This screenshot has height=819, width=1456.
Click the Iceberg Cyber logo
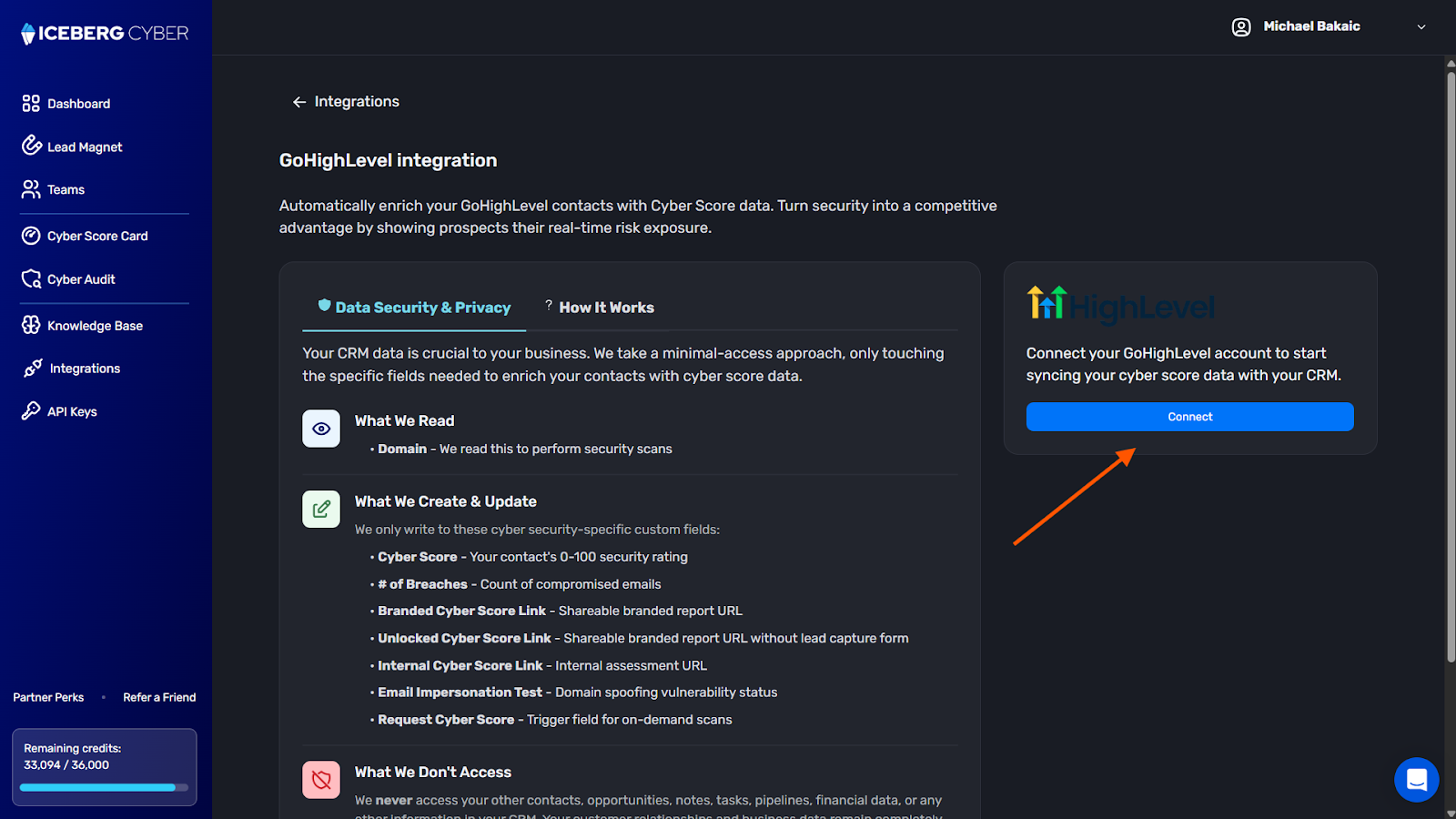point(105,34)
